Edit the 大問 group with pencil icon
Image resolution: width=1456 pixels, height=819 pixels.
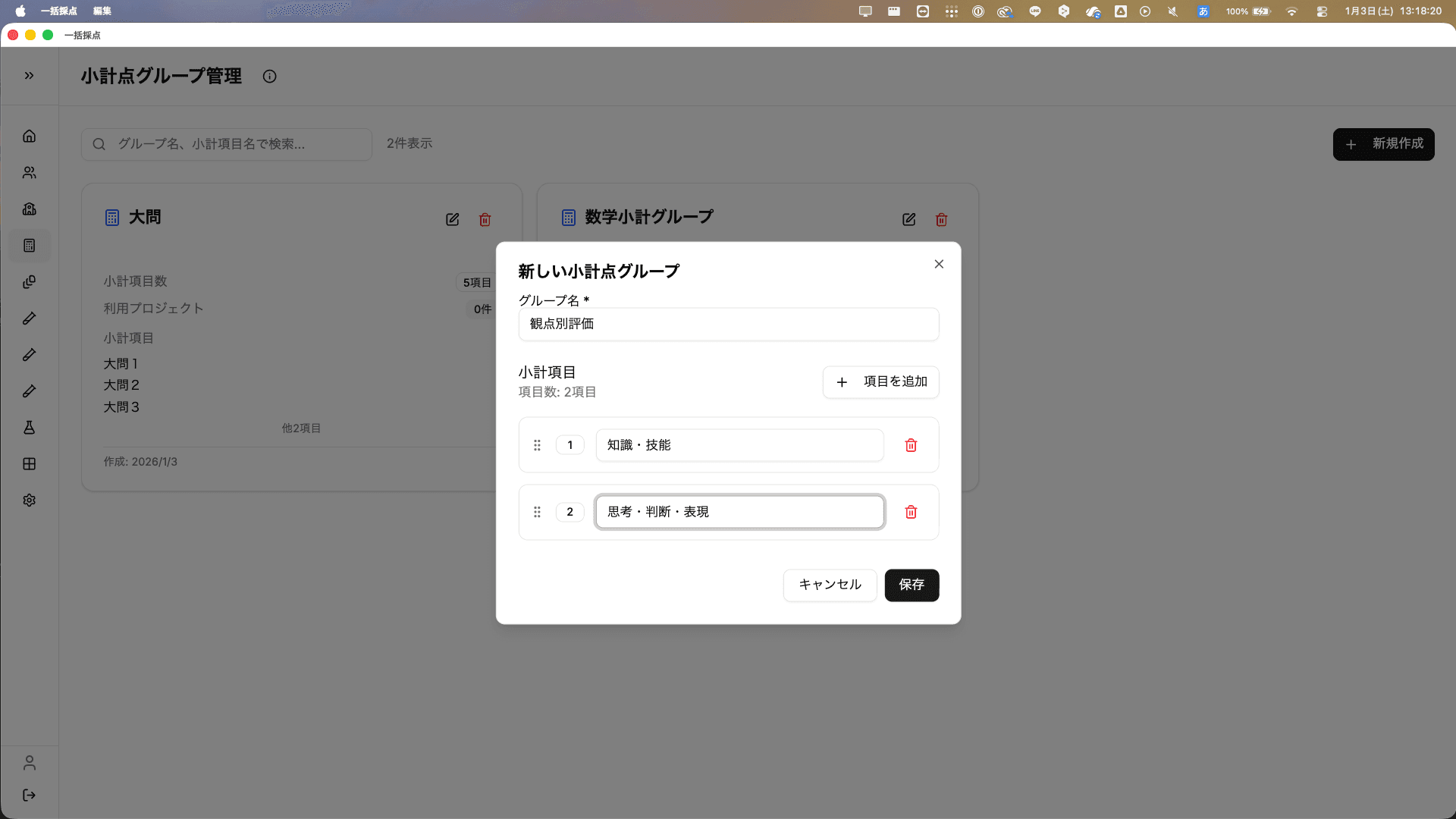452,219
